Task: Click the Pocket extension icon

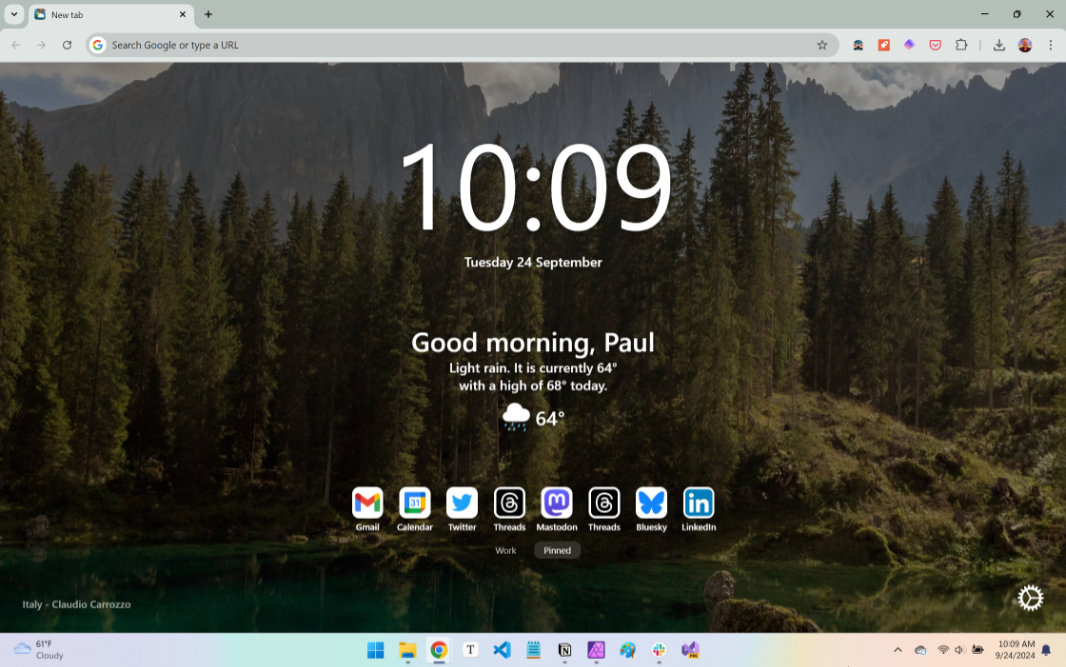Action: pos(935,45)
